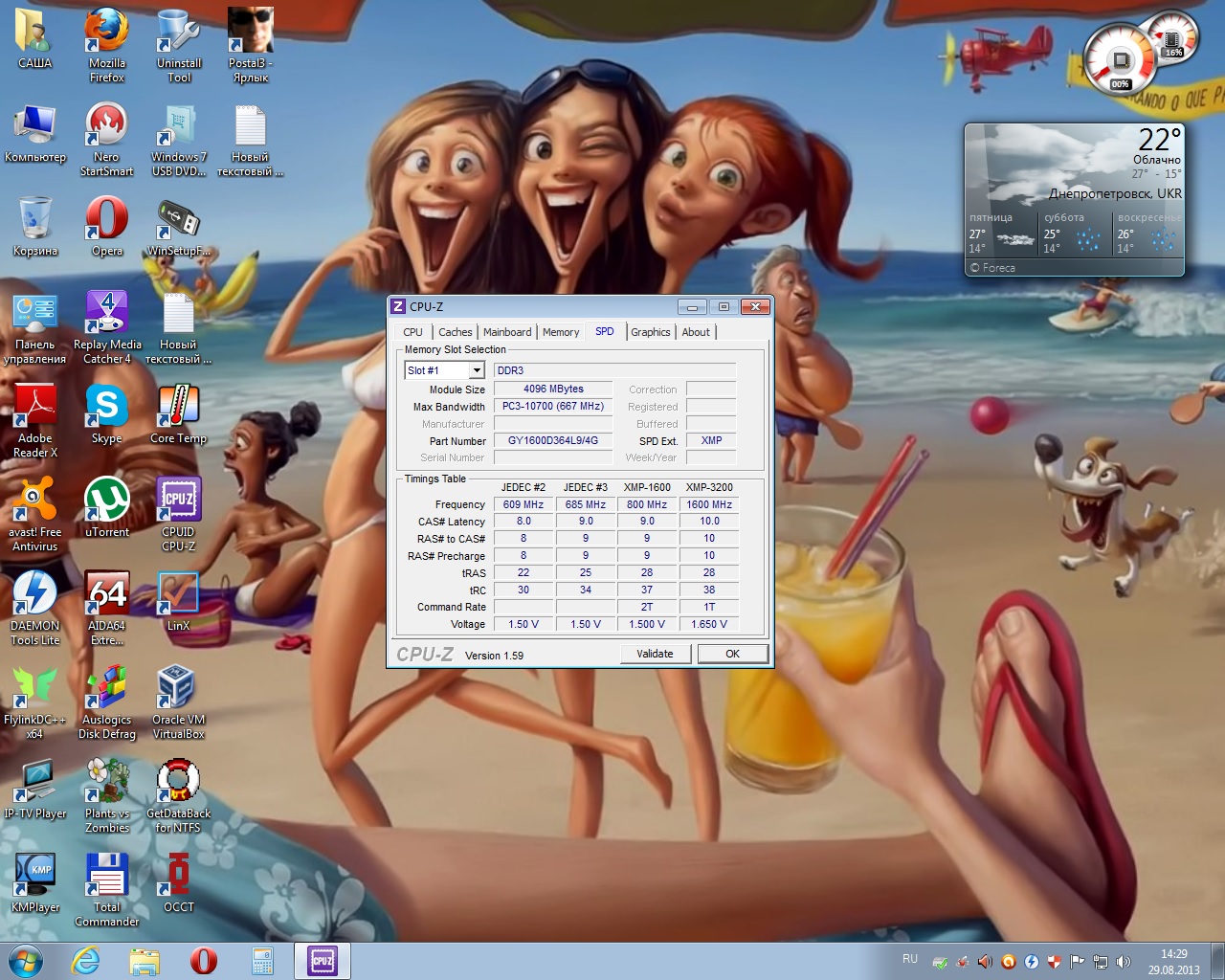Open Replay Media Catcher 4 shortcut

tap(107, 327)
